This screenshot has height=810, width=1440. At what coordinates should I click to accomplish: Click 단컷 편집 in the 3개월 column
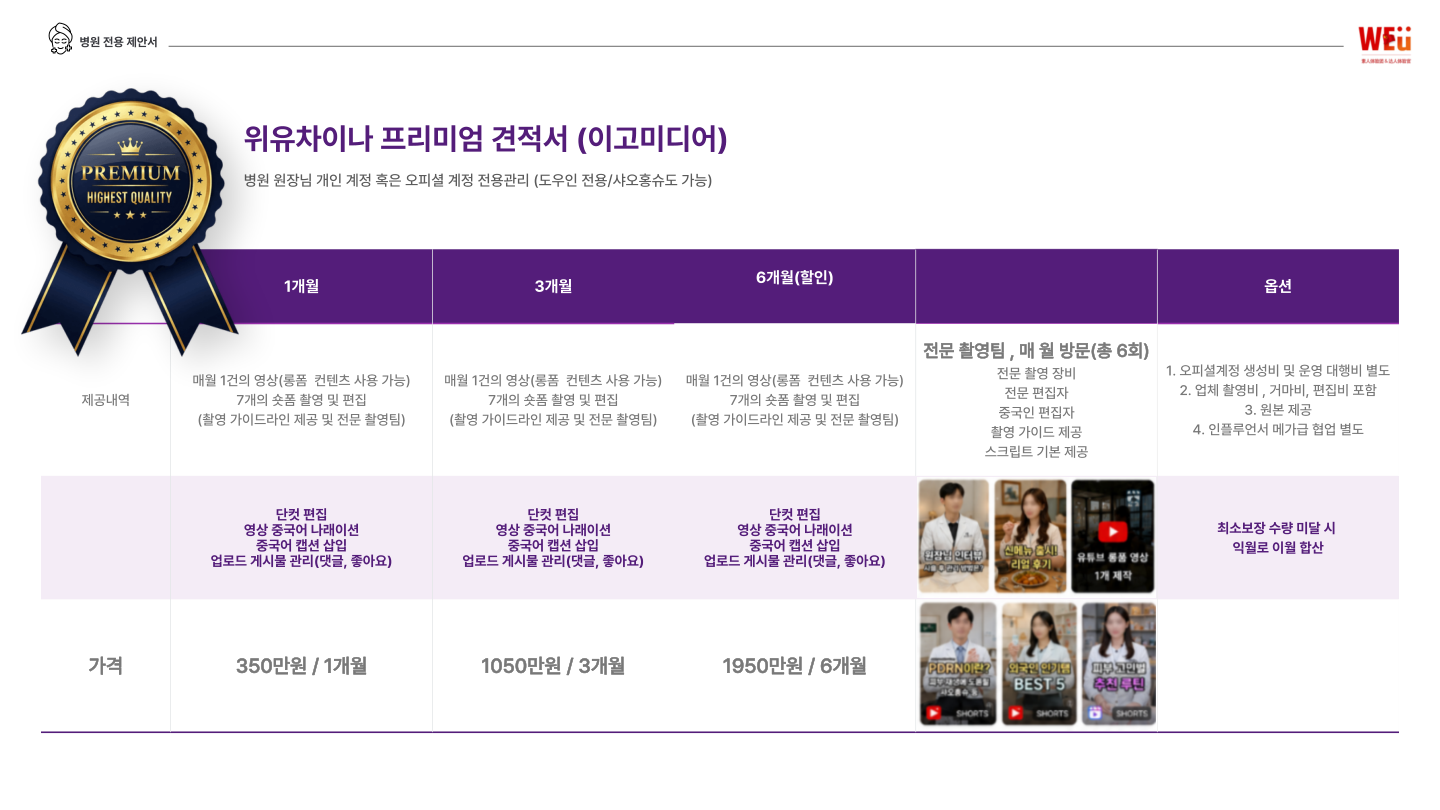click(x=553, y=514)
